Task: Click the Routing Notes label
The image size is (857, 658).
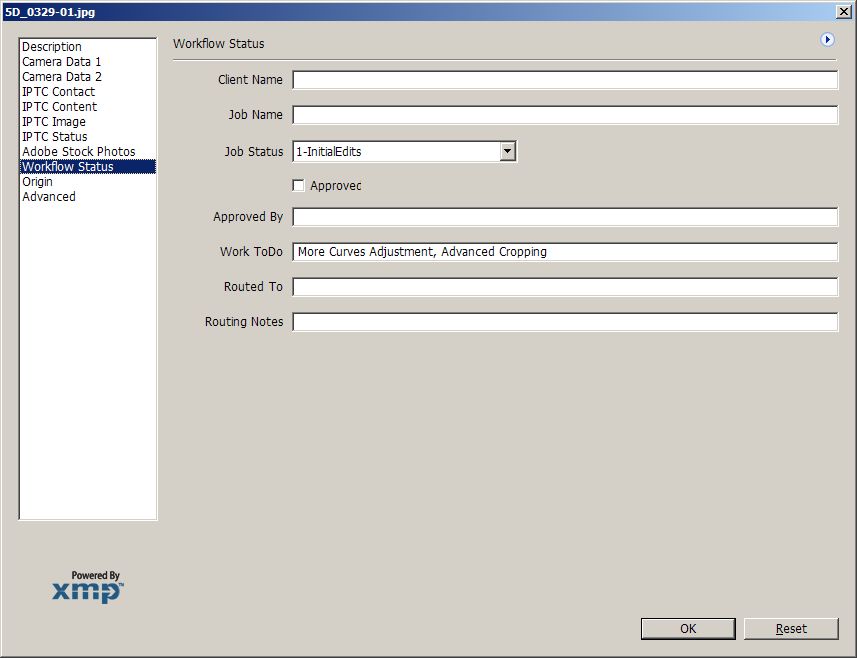Action: [x=244, y=322]
